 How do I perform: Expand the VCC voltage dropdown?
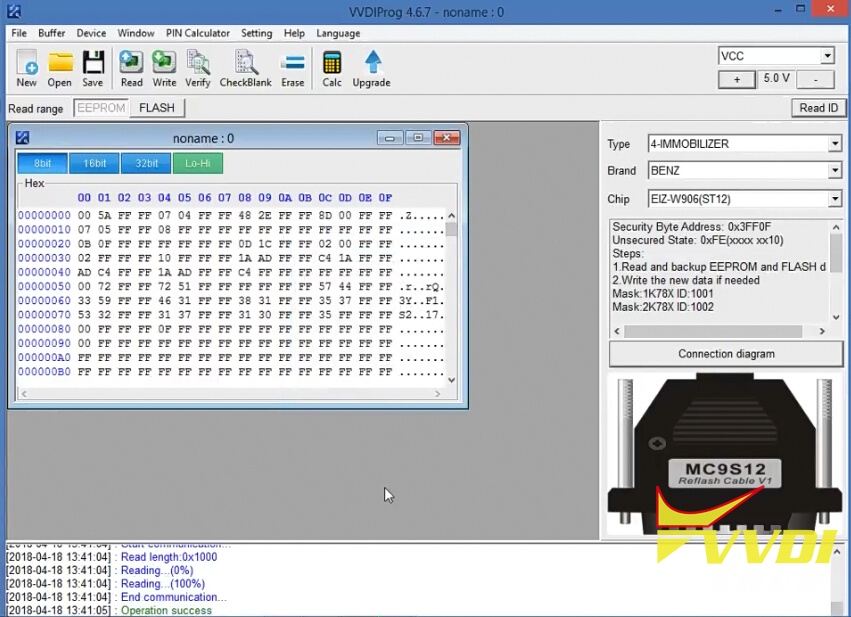827,56
